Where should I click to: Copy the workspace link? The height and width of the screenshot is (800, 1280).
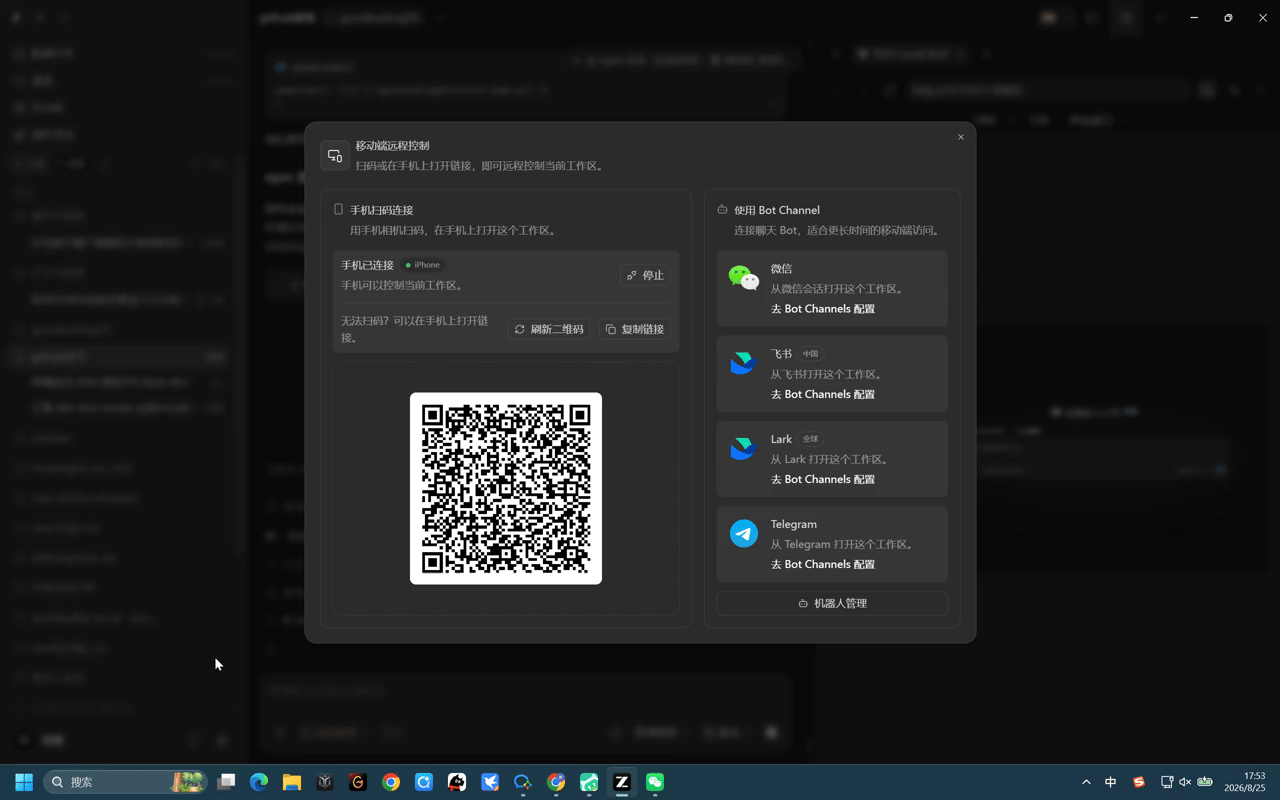(635, 329)
